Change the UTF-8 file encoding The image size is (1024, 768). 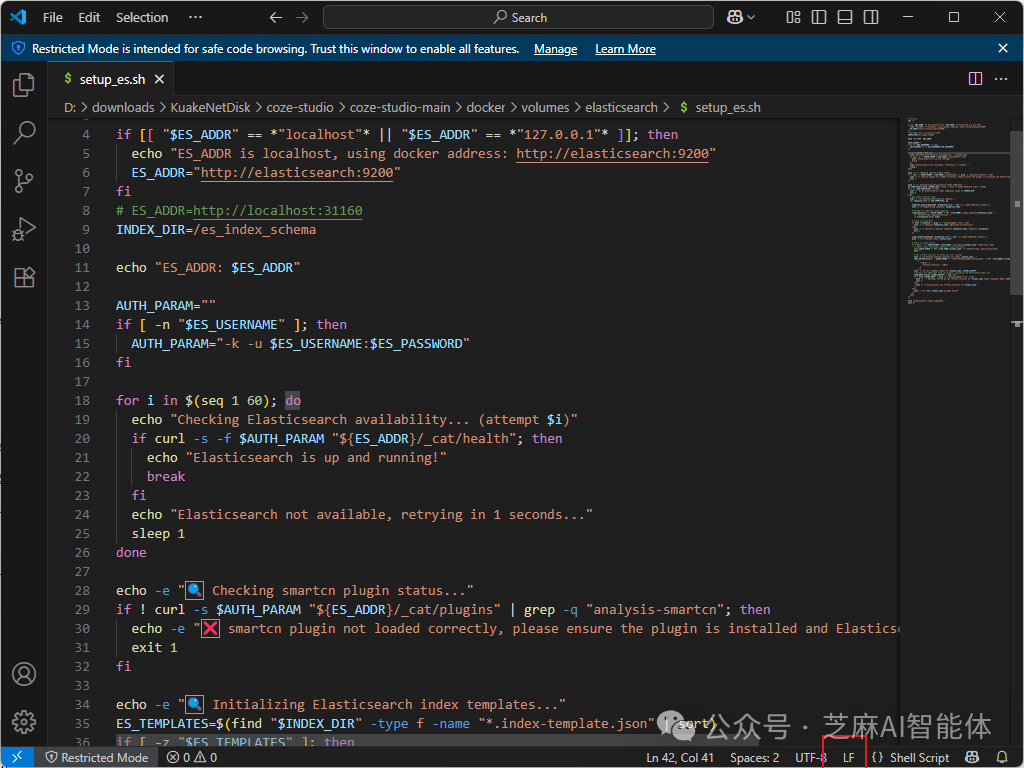811,758
